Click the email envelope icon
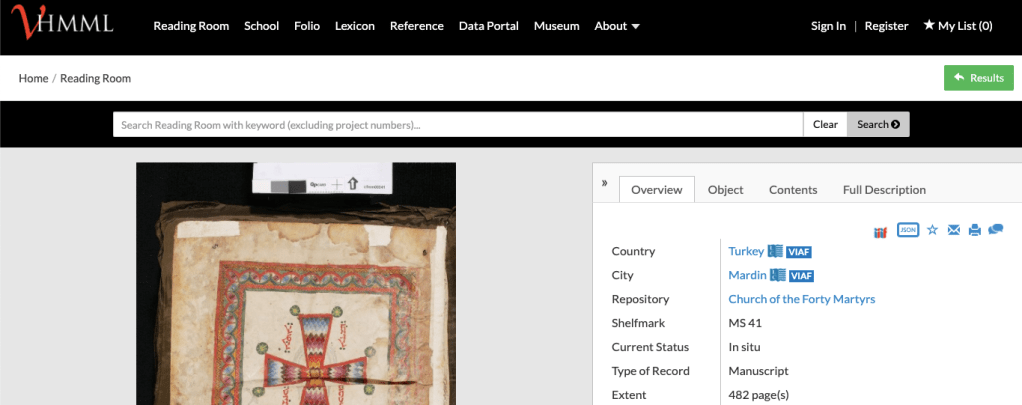The width and height of the screenshot is (1022, 405). point(953,230)
